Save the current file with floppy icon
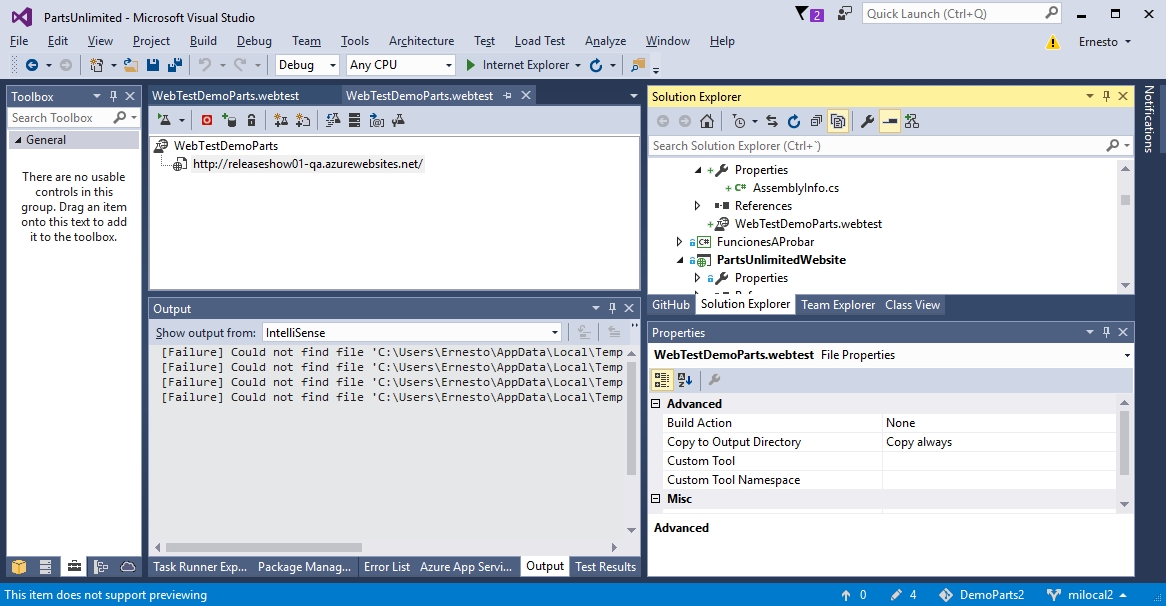This screenshot has height=606, width=1166. point(152,65)
